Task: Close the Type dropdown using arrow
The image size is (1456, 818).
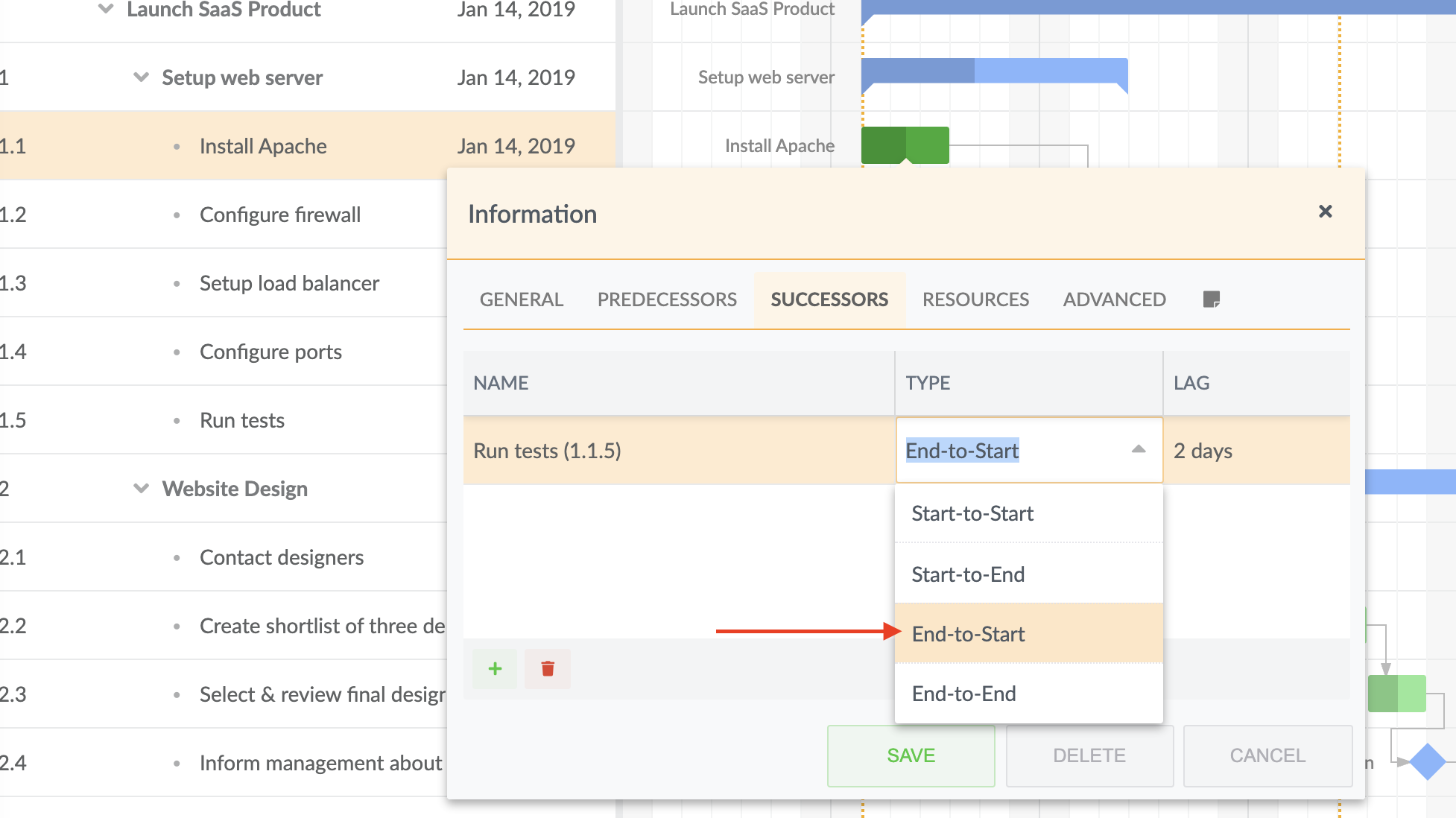Action: tap(1138, 449)
